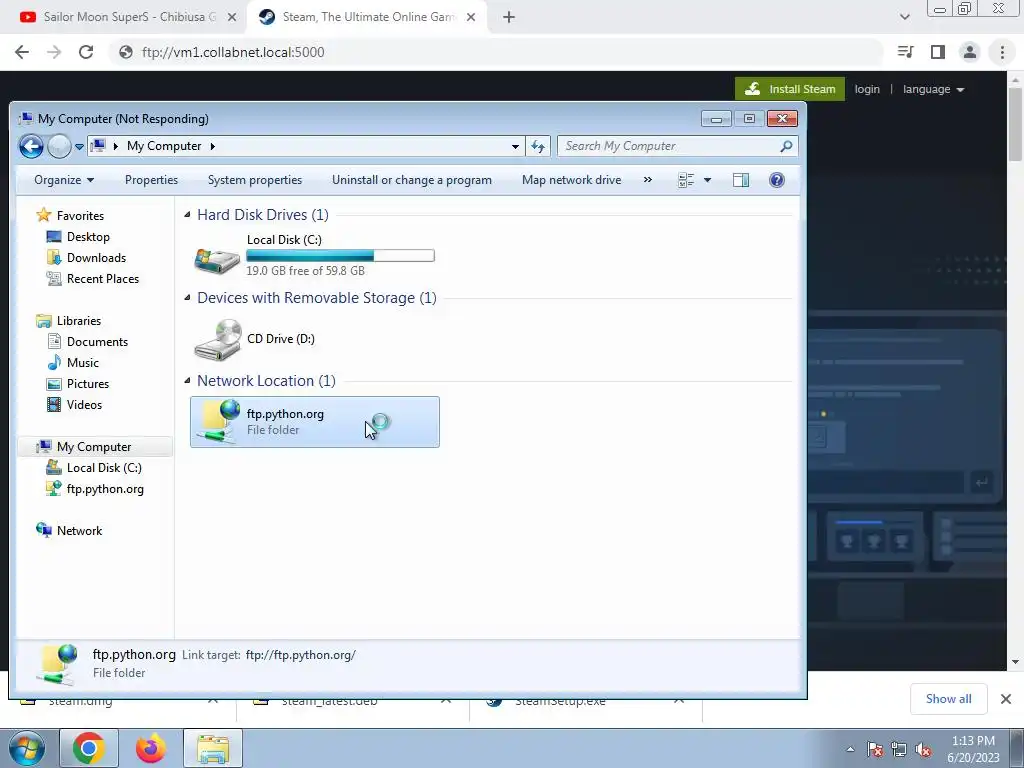Close the Steam browser tab
The image size is (1024, 768).
coord(471,18)
